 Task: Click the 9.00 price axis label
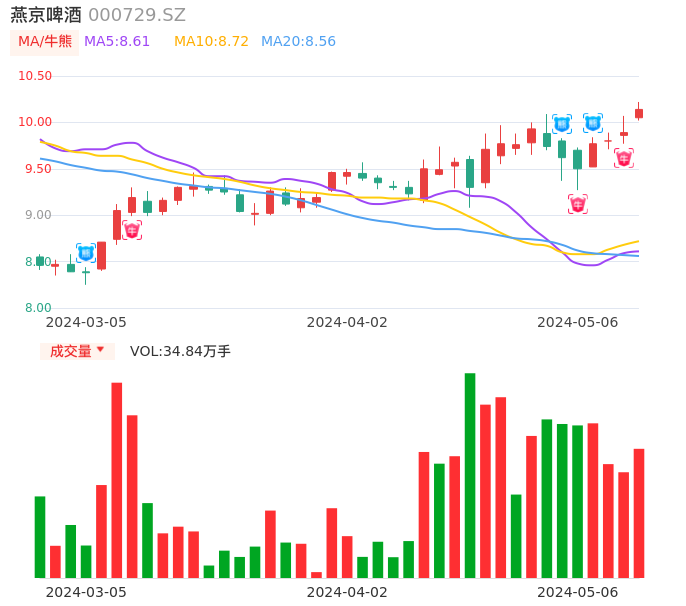pos(38,215)
